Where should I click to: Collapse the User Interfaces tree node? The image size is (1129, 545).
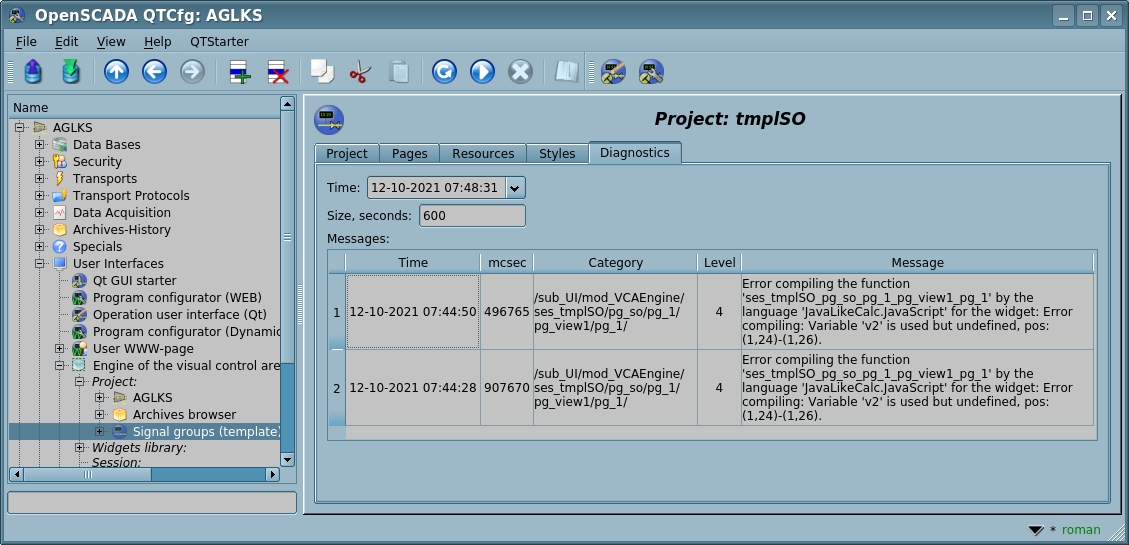(x=40, y=264)
